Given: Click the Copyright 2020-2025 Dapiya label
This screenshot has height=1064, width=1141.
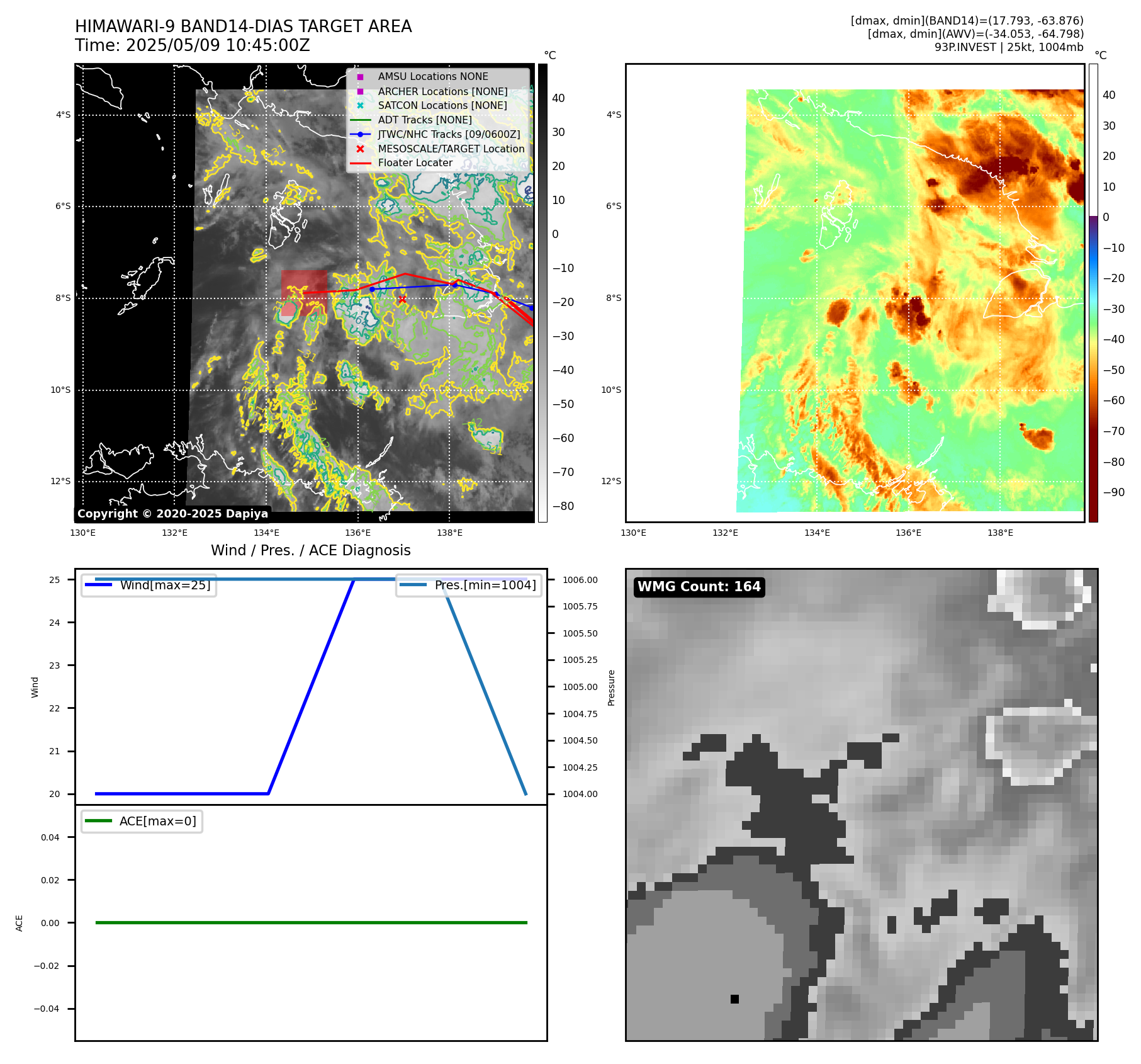Looking at the screenshot, I should coord(173,514).
